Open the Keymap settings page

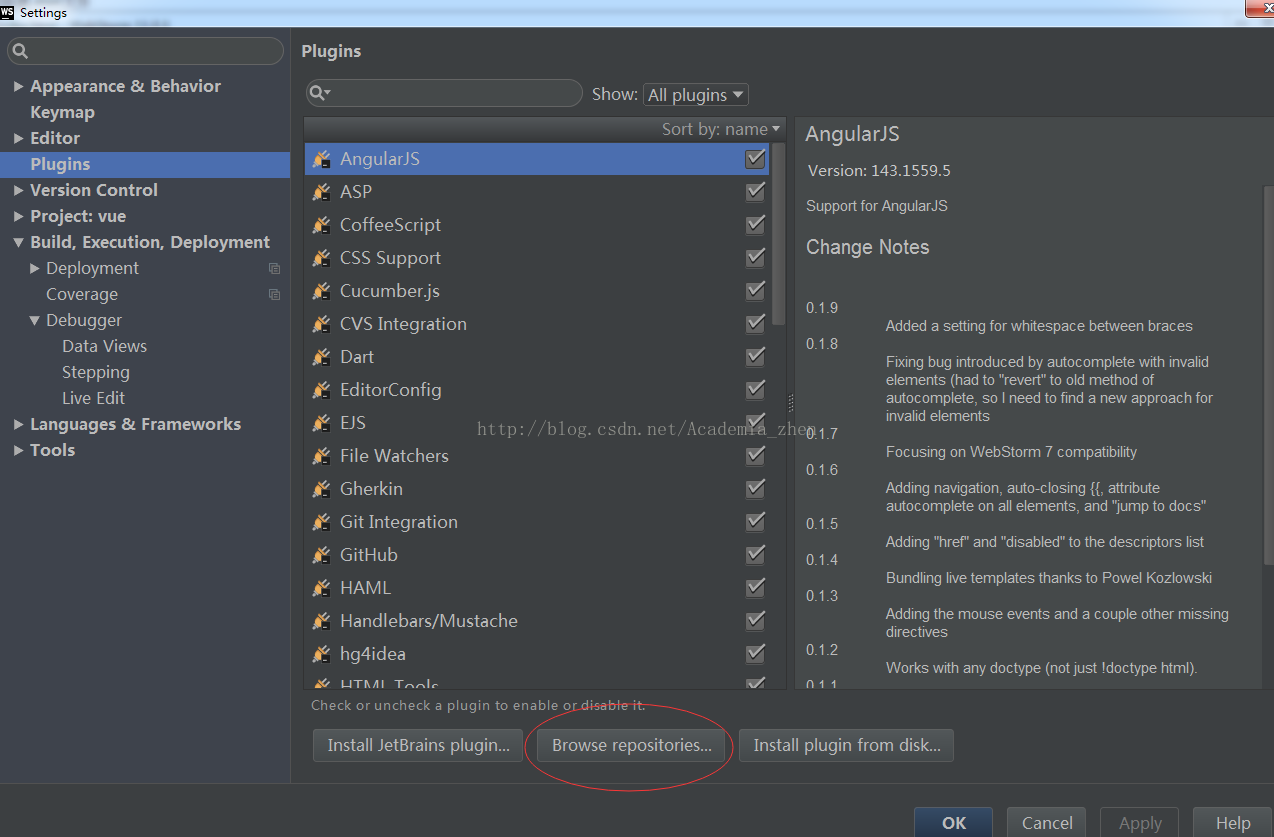pyautogui.click(x=62, y=112)
